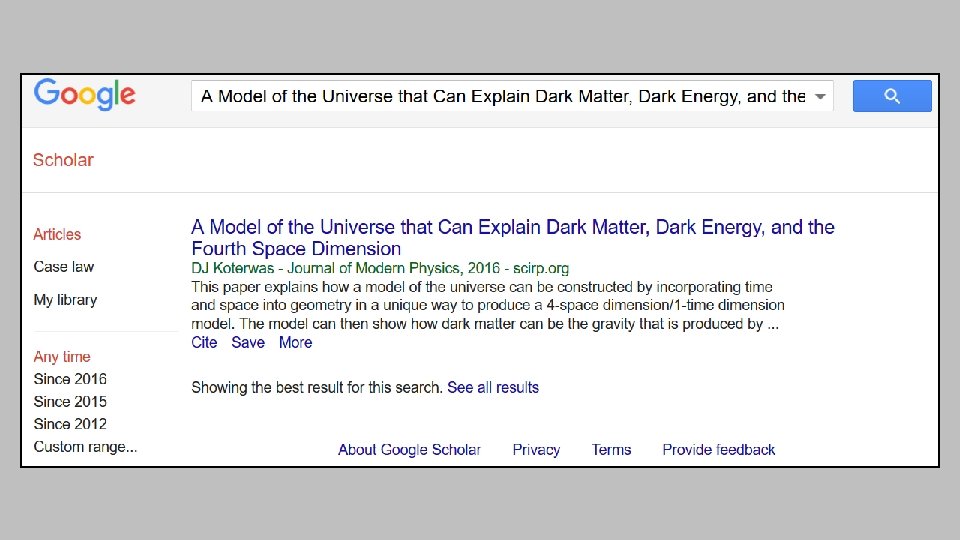Switch to Case law
960x540 pixels.
tap(64, 267)
